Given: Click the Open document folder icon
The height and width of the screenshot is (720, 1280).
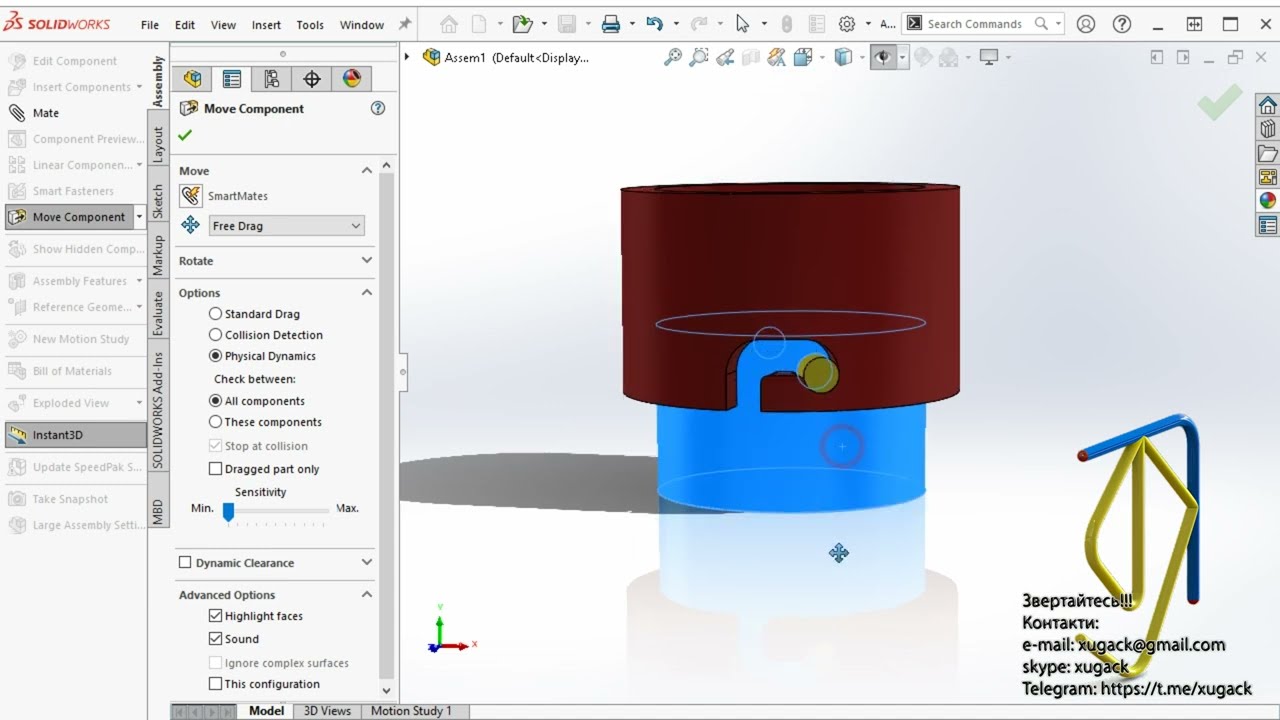Looking at the screenshot, I should tap(520, 24).
